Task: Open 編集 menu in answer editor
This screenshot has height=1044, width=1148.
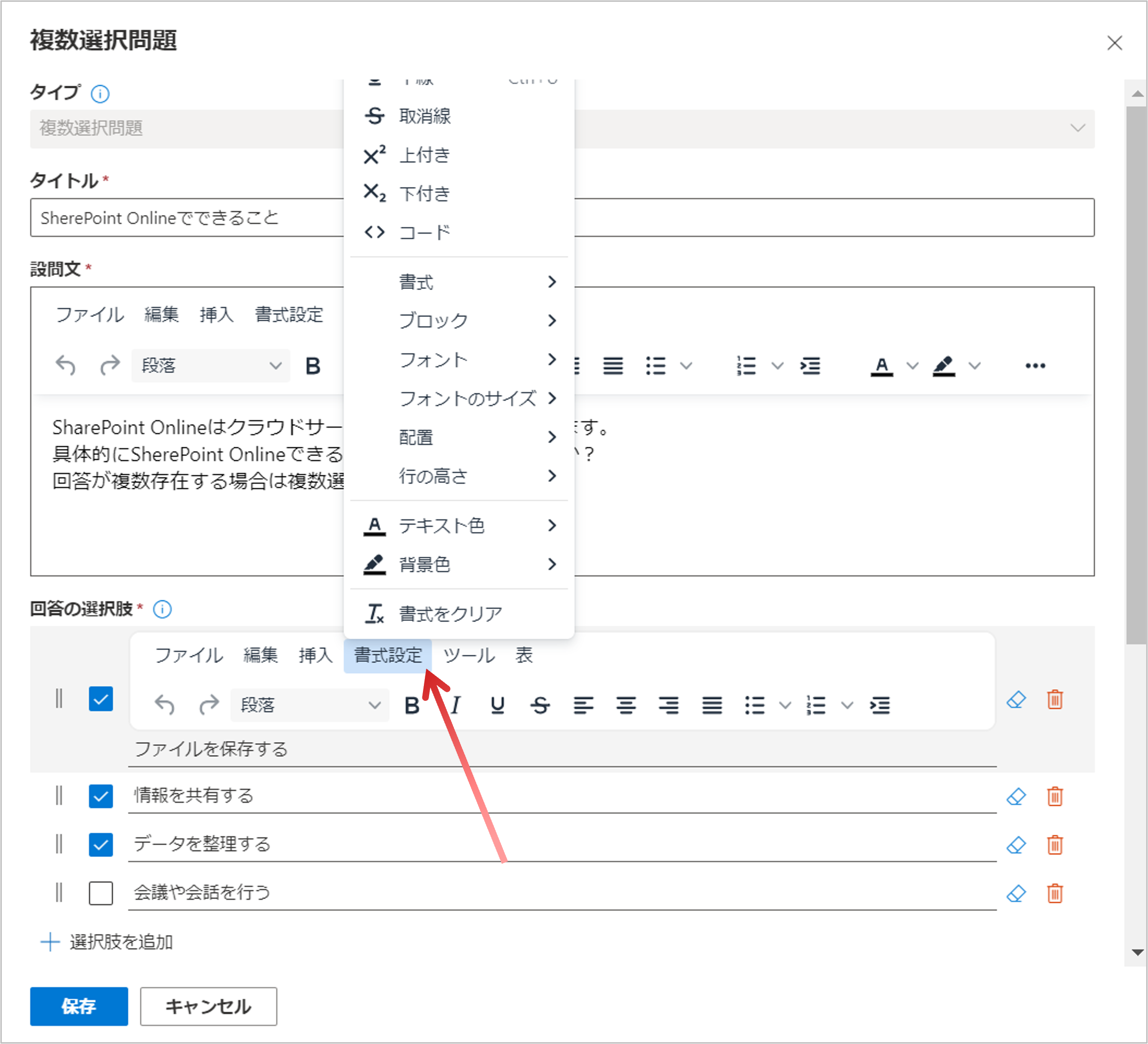Action: [260, 656]
